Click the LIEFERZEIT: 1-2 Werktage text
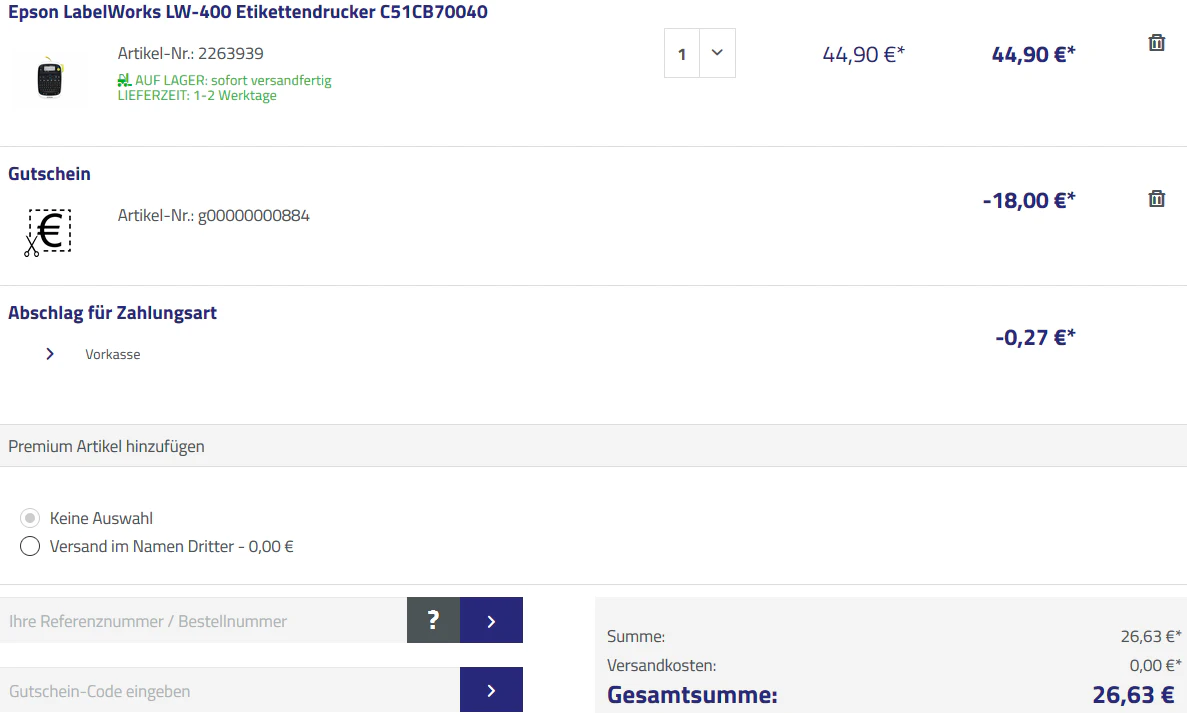Image resolution: width=1187 pixels, height=713 pixels. [197, 95]
